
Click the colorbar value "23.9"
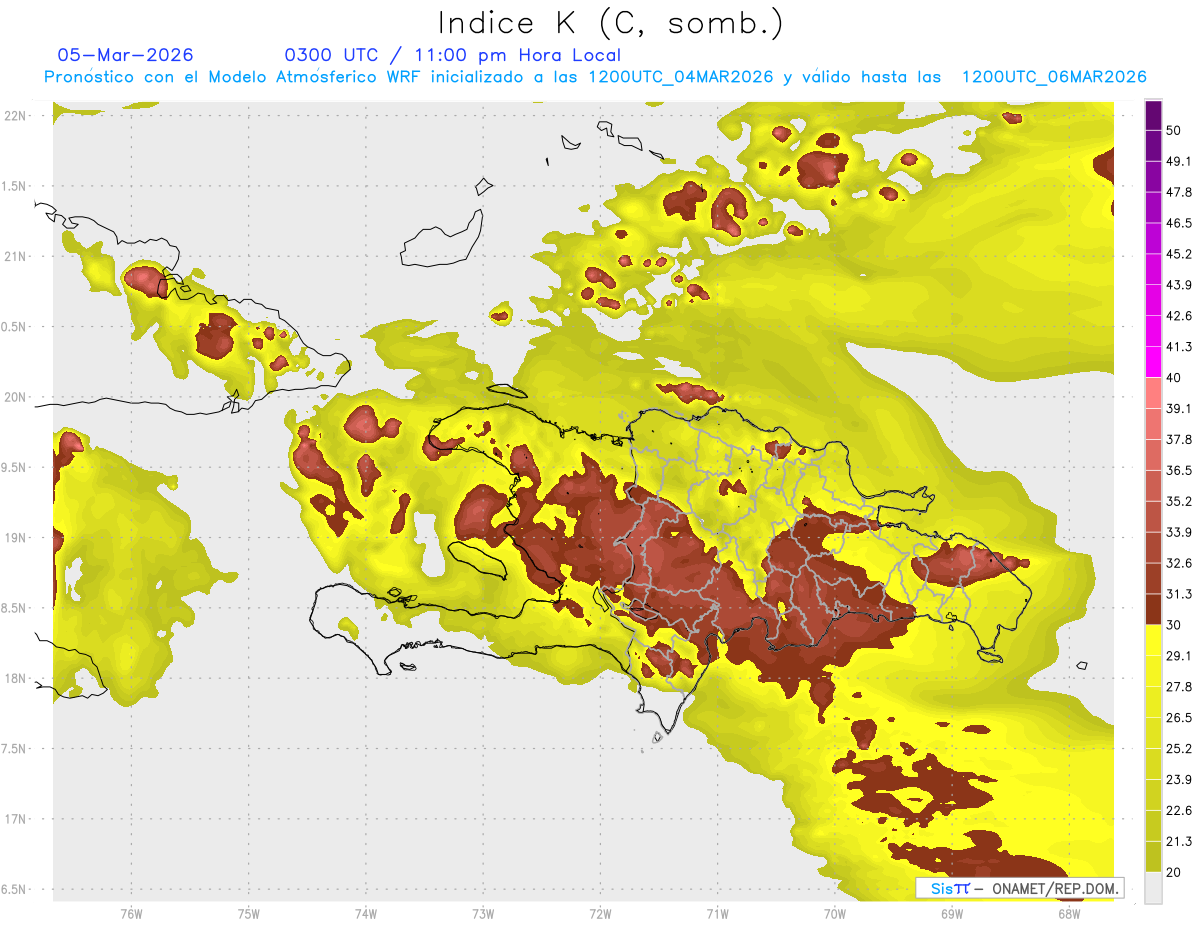click(1179, 780)
